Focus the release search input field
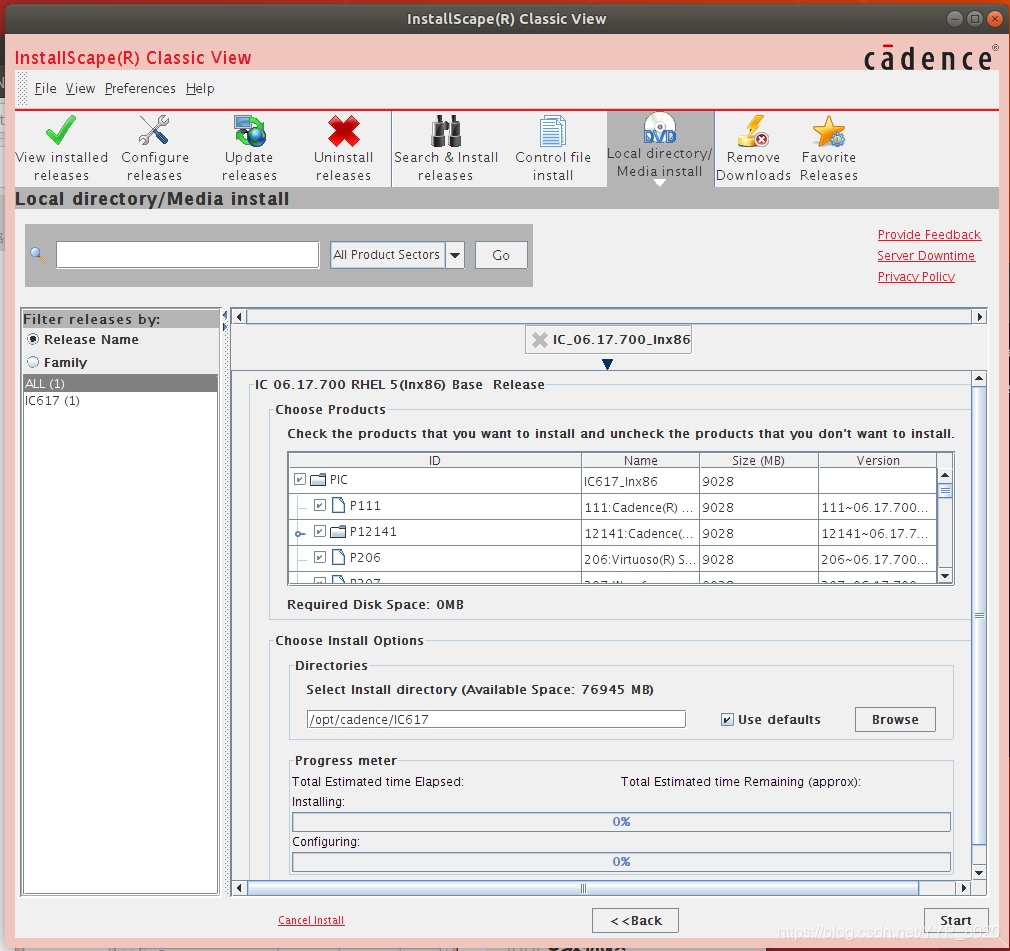This screenshot has height=951, width=1010. (x=187, y=255)
